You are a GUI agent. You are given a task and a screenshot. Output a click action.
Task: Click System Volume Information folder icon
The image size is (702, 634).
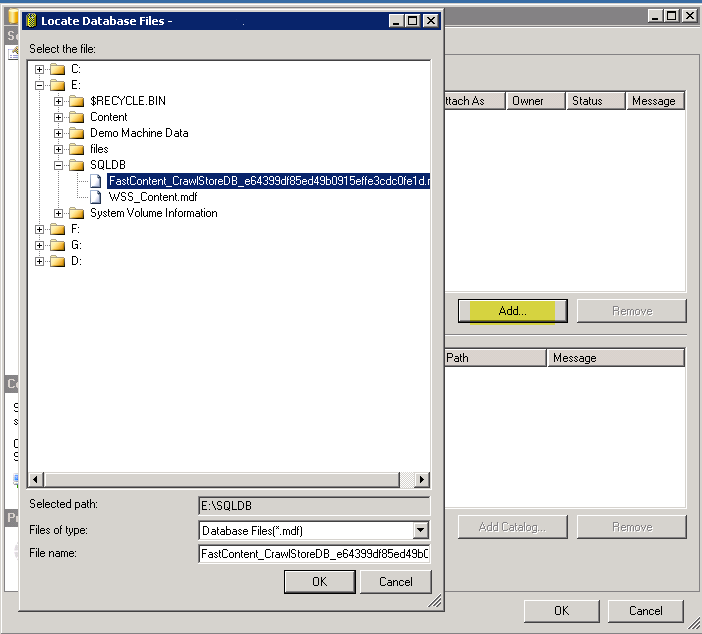77,213
